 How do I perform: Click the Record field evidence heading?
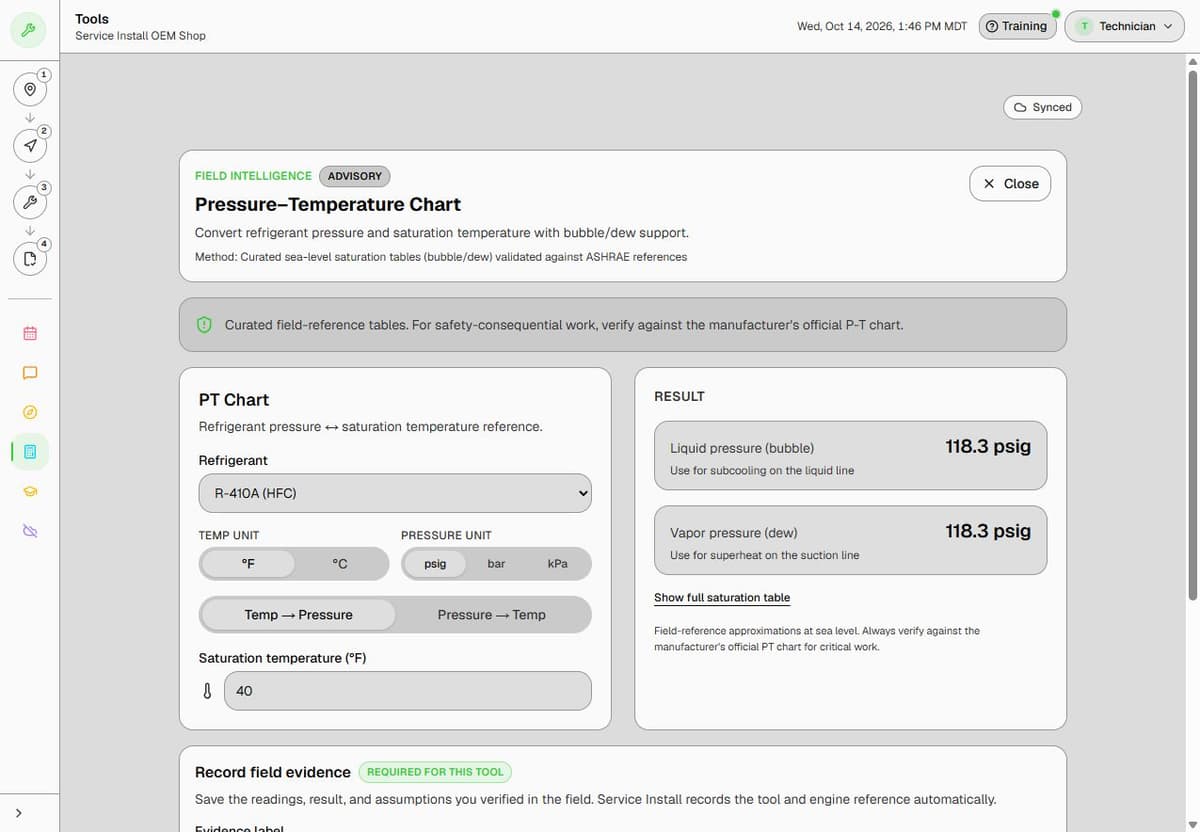273,772
